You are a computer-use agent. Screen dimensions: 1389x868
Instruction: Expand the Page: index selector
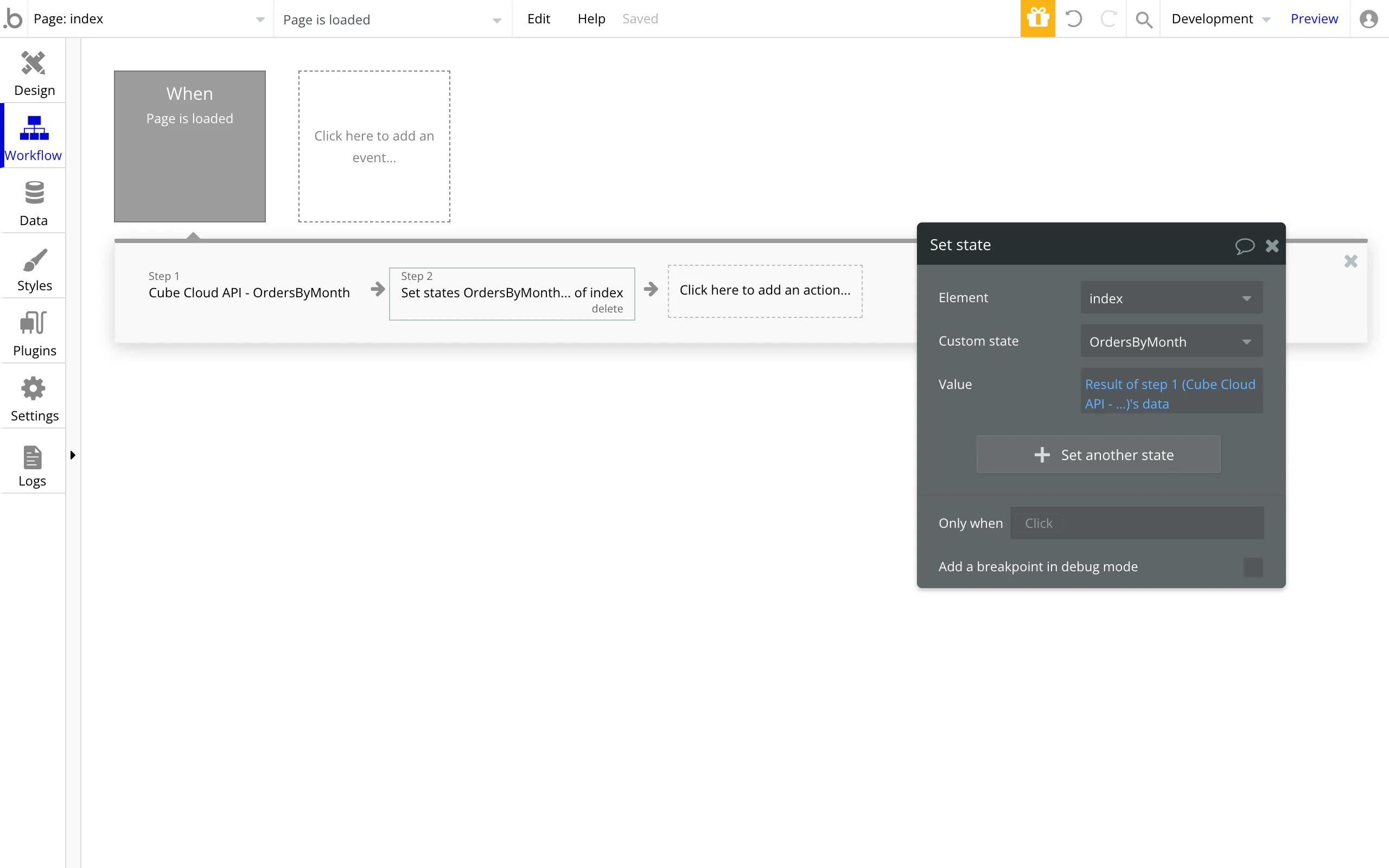coord(149,19)
